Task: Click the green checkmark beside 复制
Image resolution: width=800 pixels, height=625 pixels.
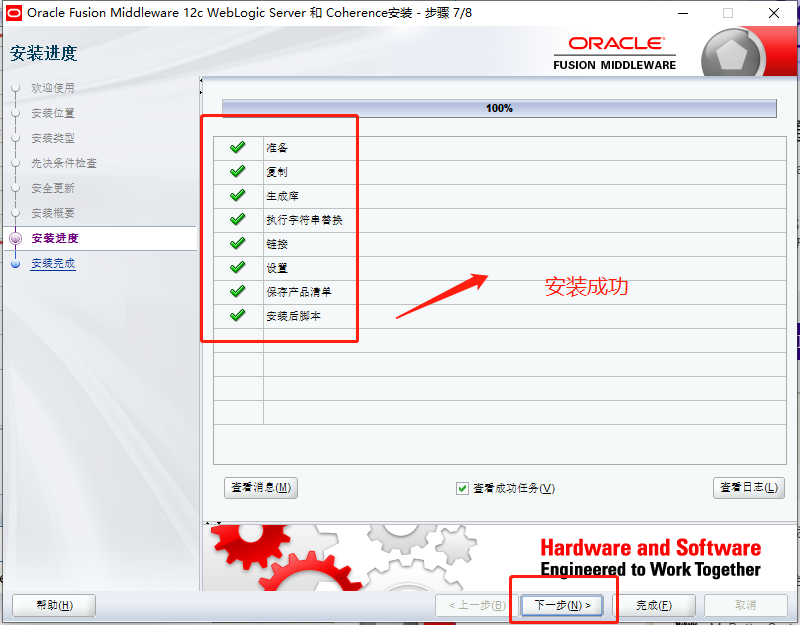Action: pyautogui.click(x=237, y=171)
